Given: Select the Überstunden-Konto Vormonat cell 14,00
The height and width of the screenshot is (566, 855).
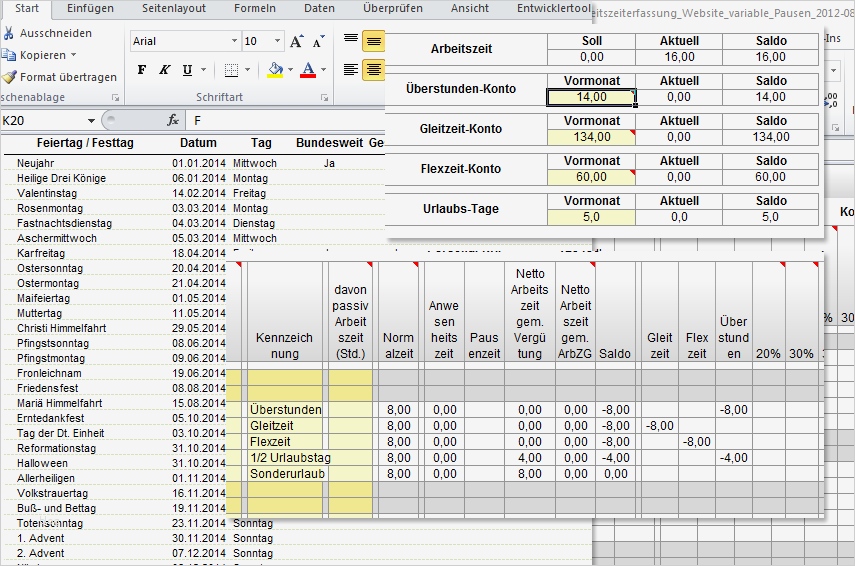Looking at the screenshot, I should click(591, 97).
